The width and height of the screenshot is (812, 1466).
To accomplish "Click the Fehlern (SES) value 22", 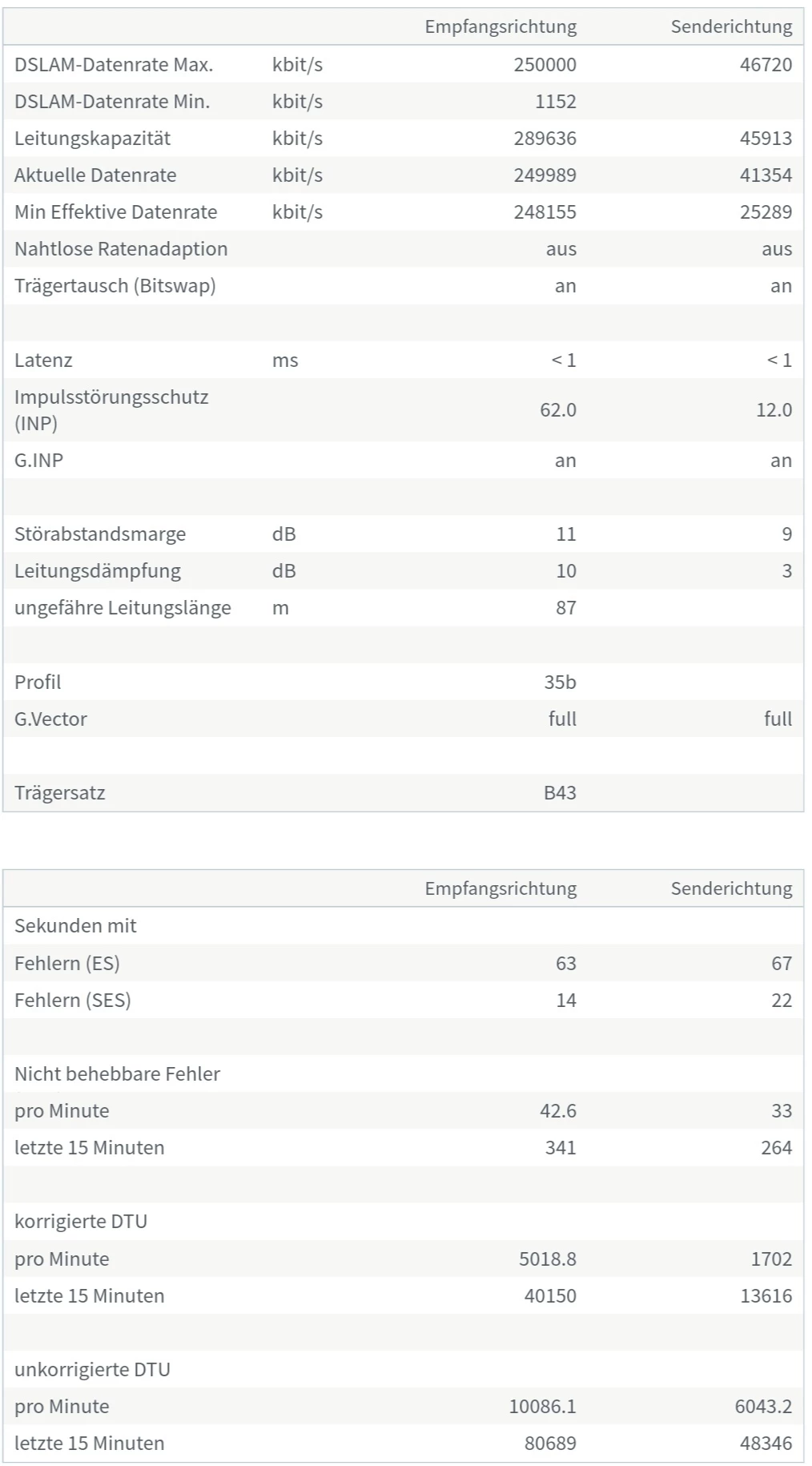I will click(x=781, y=1001).
